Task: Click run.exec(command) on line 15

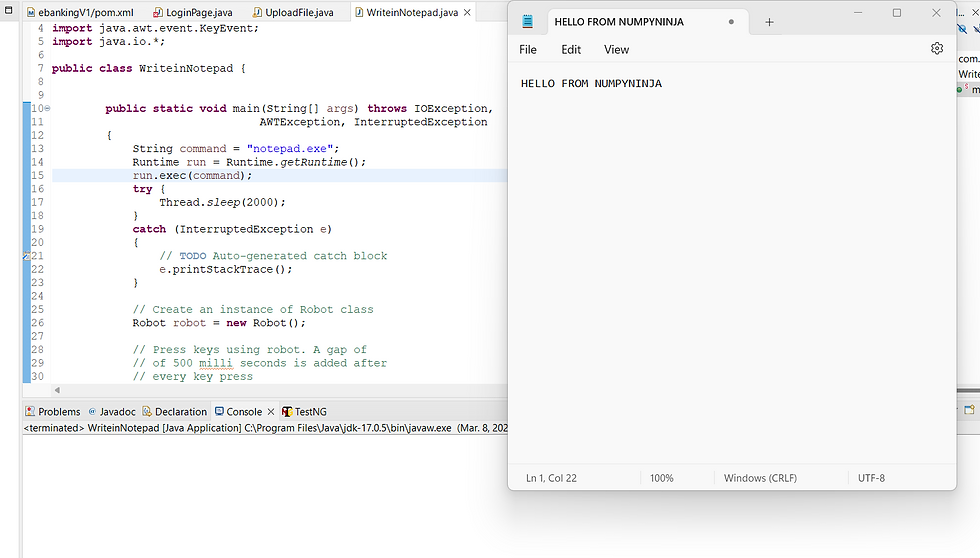Action: [x=192, y=176]
